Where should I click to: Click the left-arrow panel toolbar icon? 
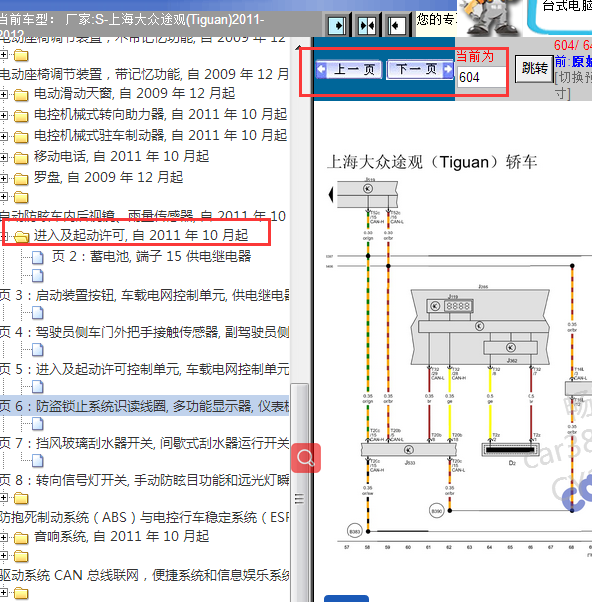(396, 26)
